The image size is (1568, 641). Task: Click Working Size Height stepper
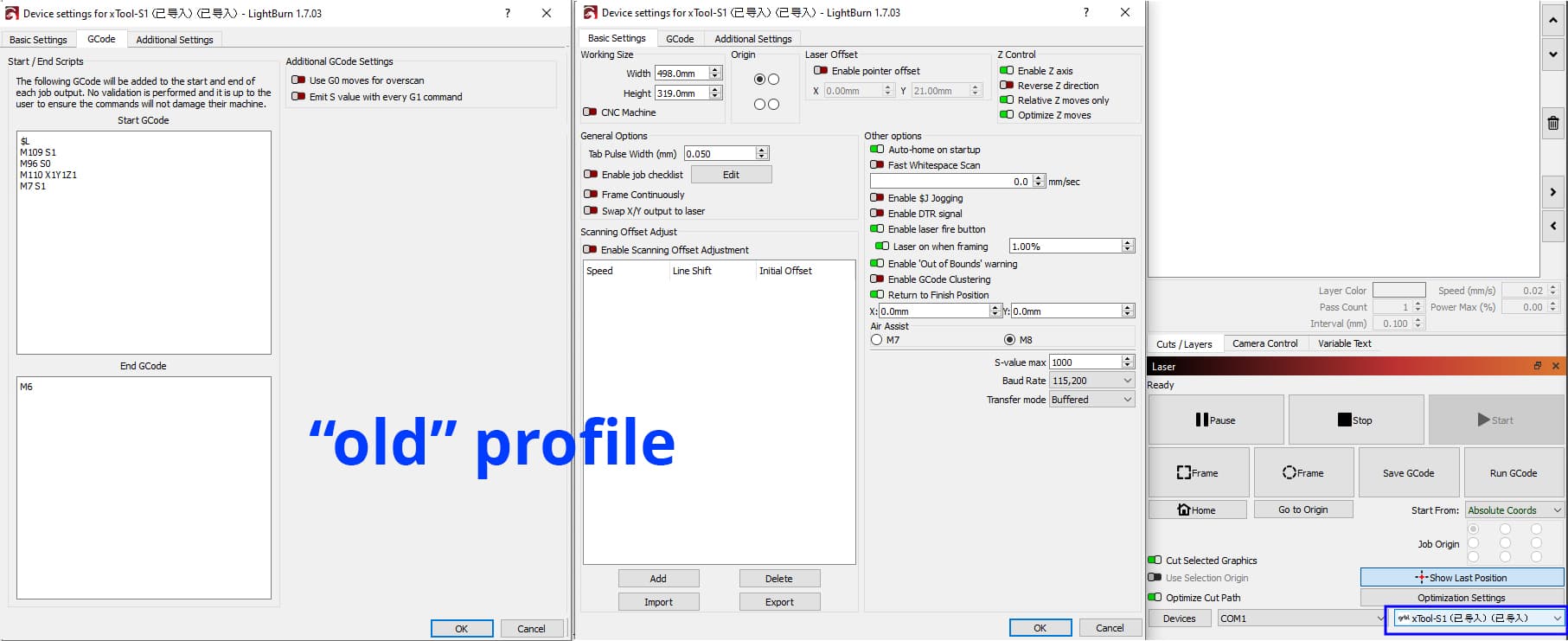point(715,93)
